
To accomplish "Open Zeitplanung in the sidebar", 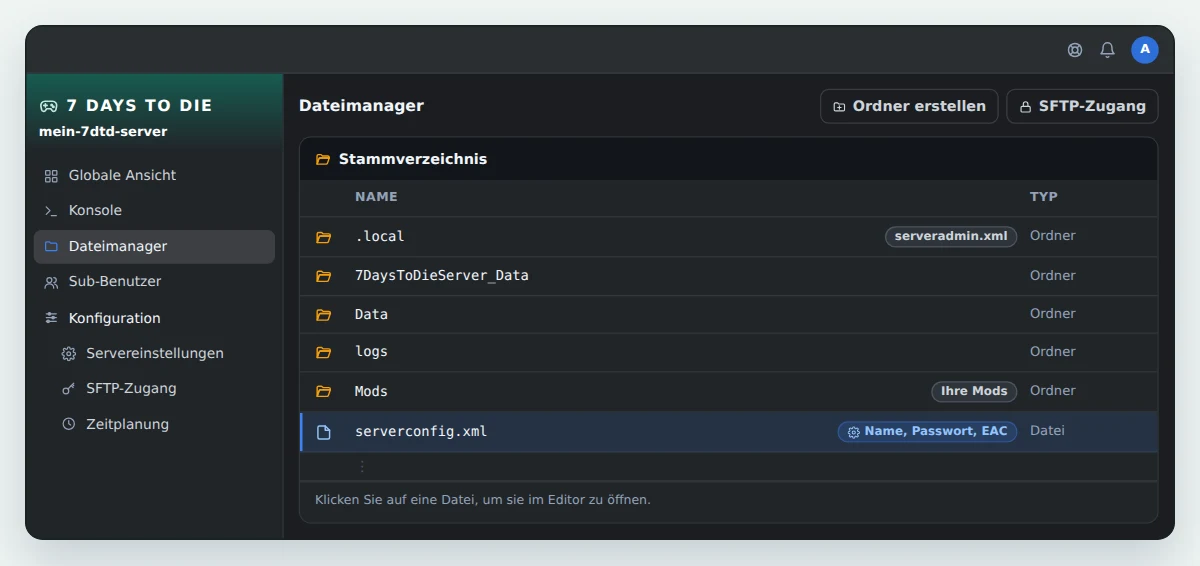I will click(x=154, y=424).
